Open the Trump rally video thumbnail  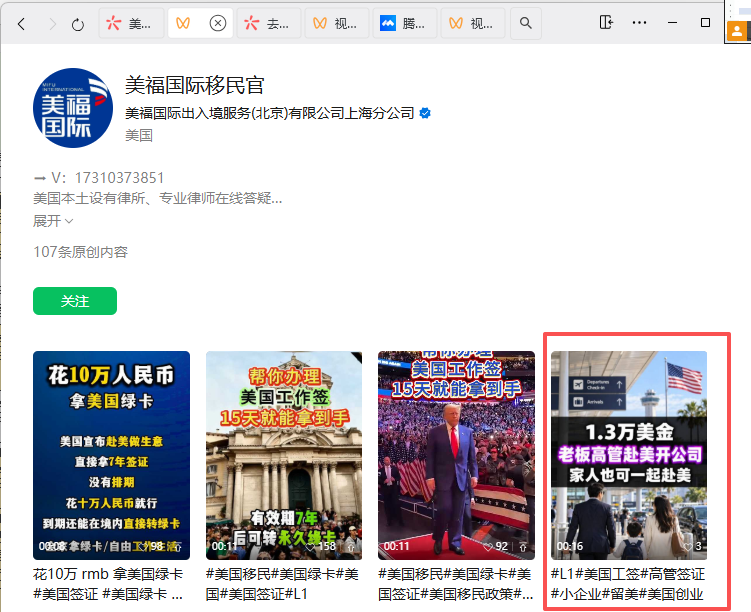pos(456,455)
